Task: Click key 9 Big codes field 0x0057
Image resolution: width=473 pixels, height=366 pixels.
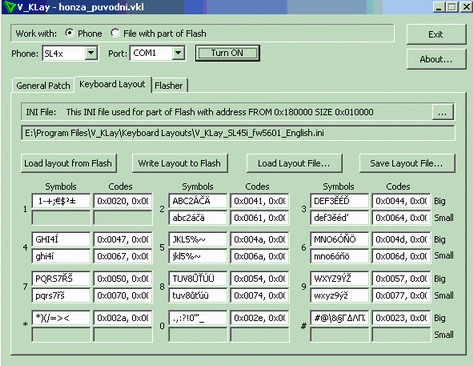Action: pyautogui.click(x=401, y=278)
